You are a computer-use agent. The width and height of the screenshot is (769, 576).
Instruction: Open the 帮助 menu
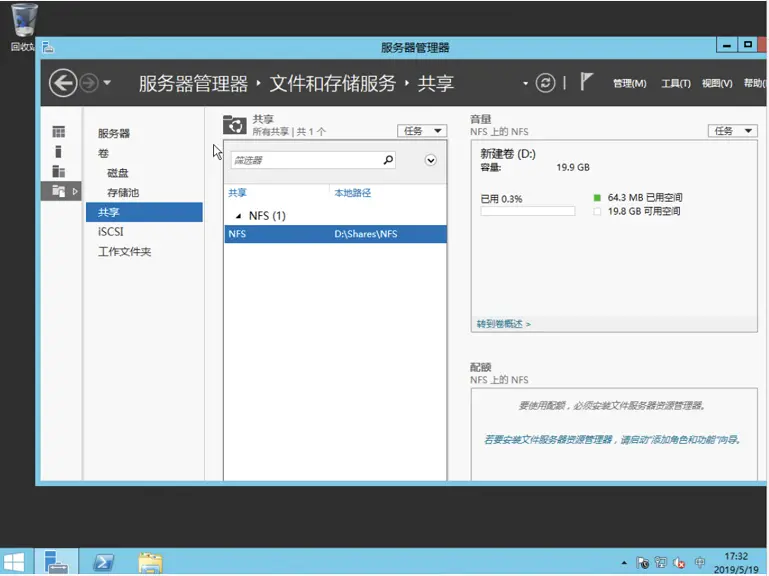coord(754,83)
